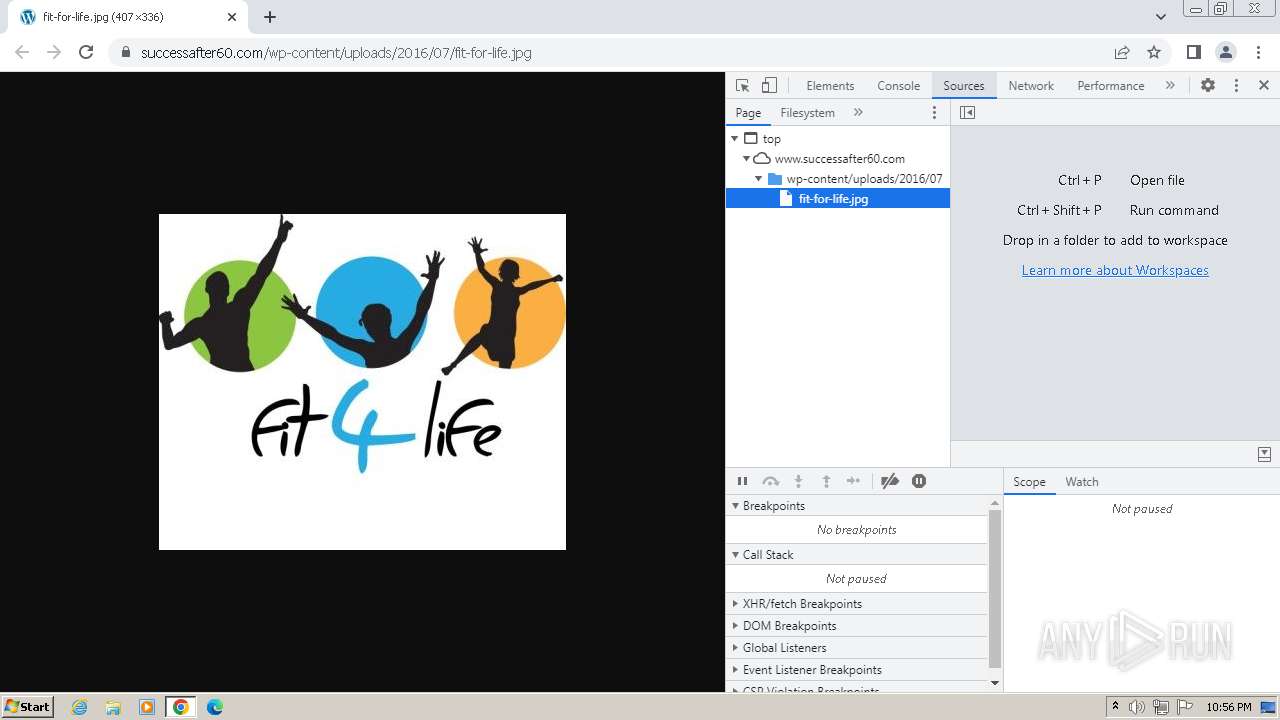Toggle the show console drawer icon
This screenshot has height=720, width=1280.
1264,454
